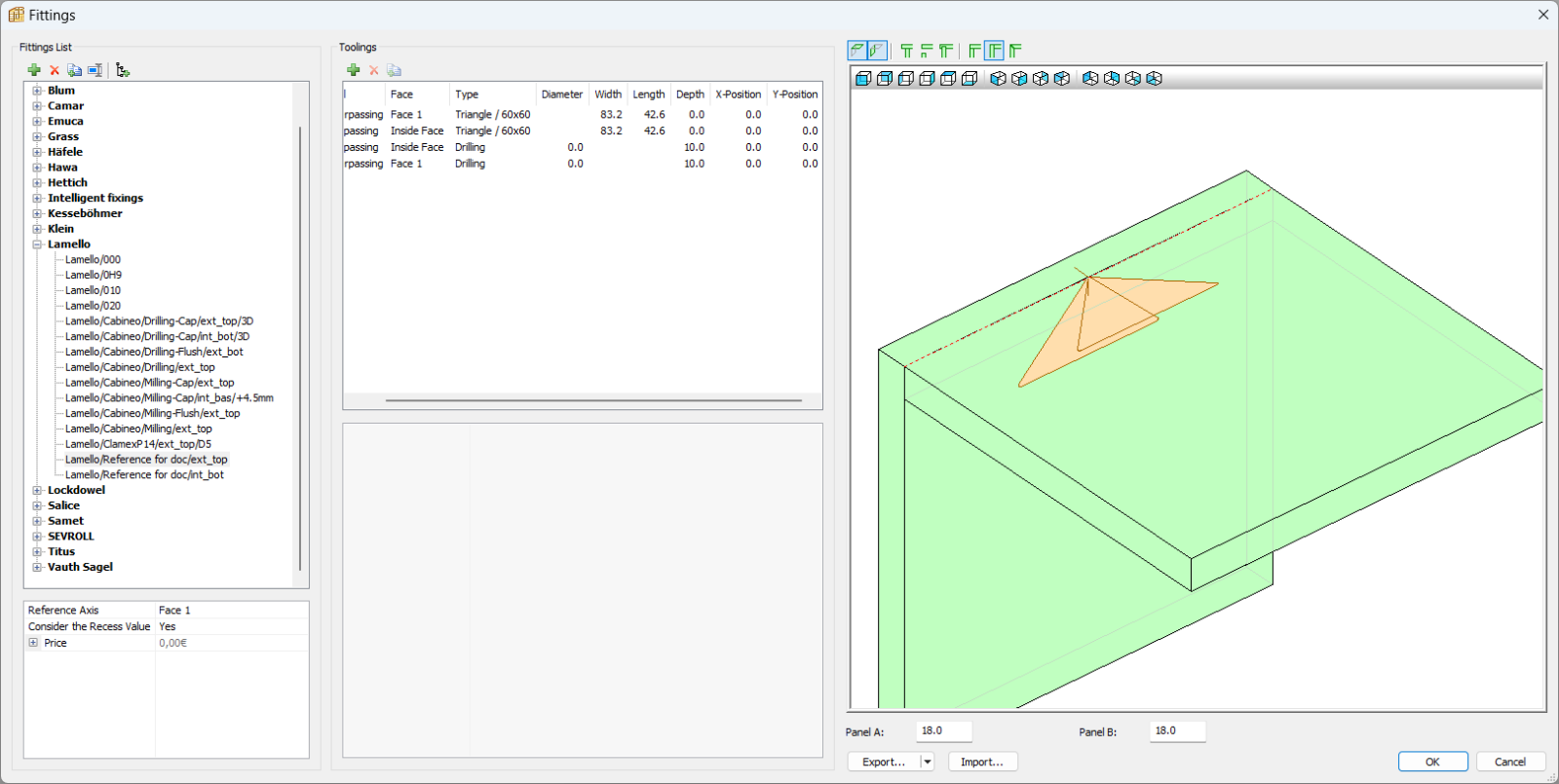This screenshot has width=1559, height=784.
Task: Click the Reference Axis value Face 1
Action: (232, 611)
